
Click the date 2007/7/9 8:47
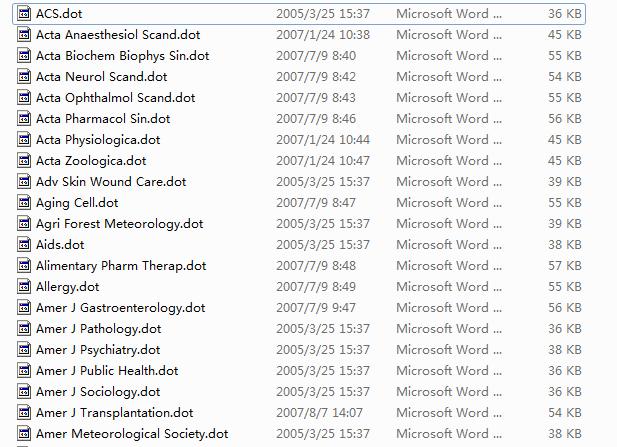click(x=316, y=203)
